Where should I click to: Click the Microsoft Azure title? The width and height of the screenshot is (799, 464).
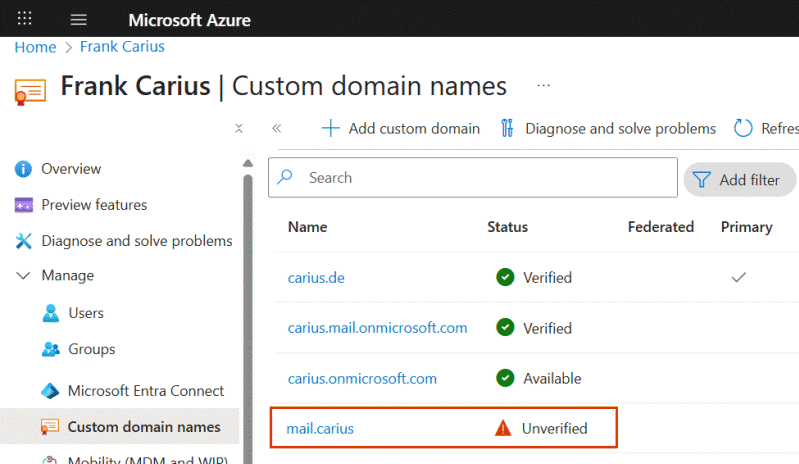190,20
